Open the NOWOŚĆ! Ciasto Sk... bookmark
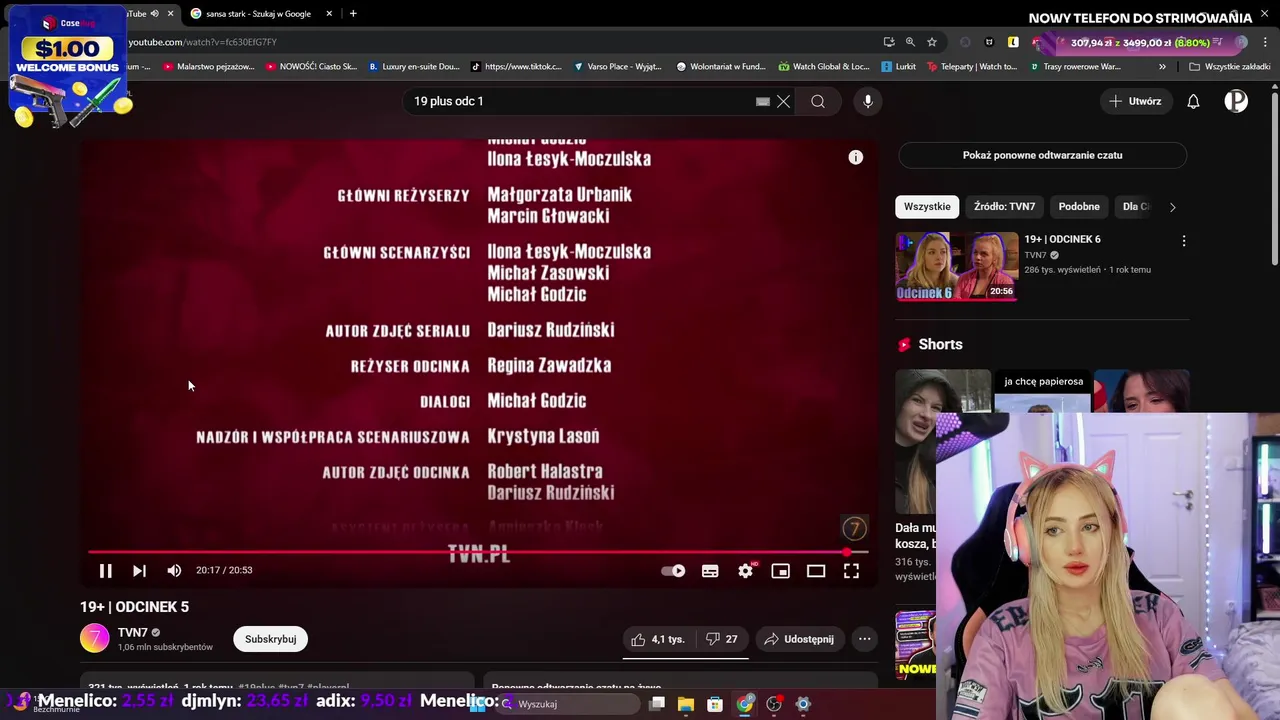This screenshot has height=720, width=1280. tap(311, 67)
